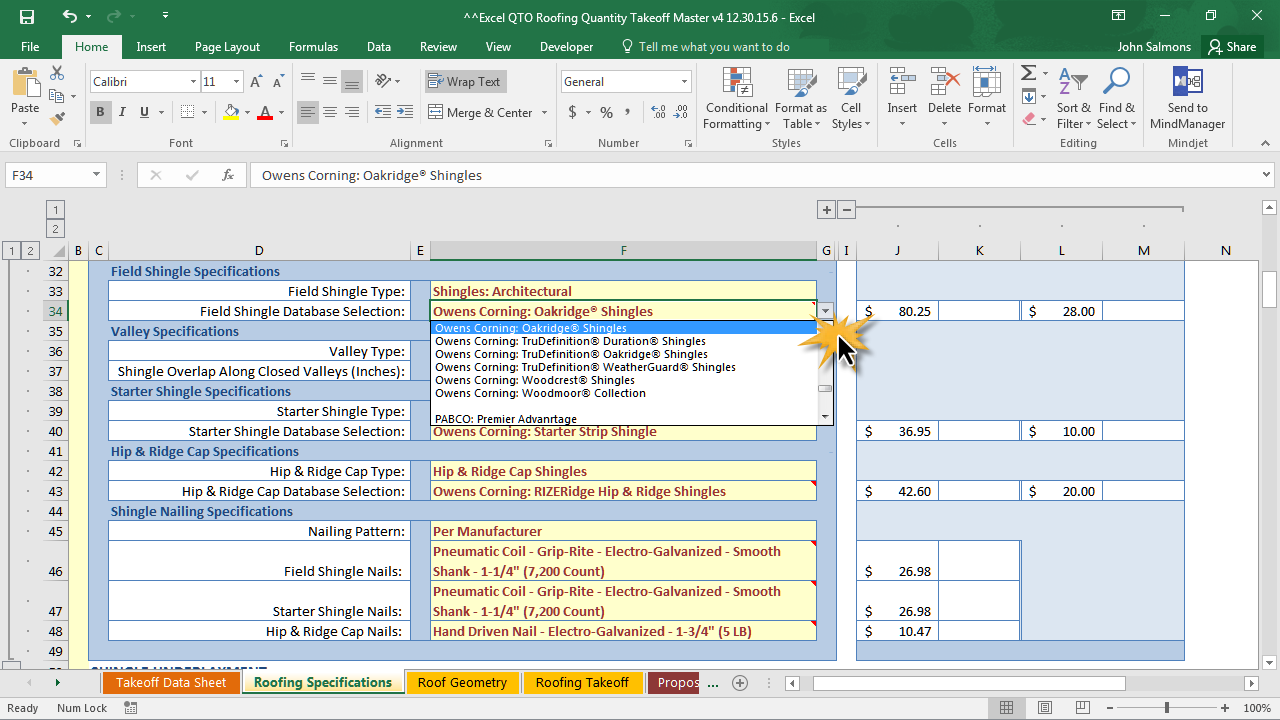Open the font name dropdown showing Calibri
This screenshot has height=720, width=1280.
[x=193, y=82]
